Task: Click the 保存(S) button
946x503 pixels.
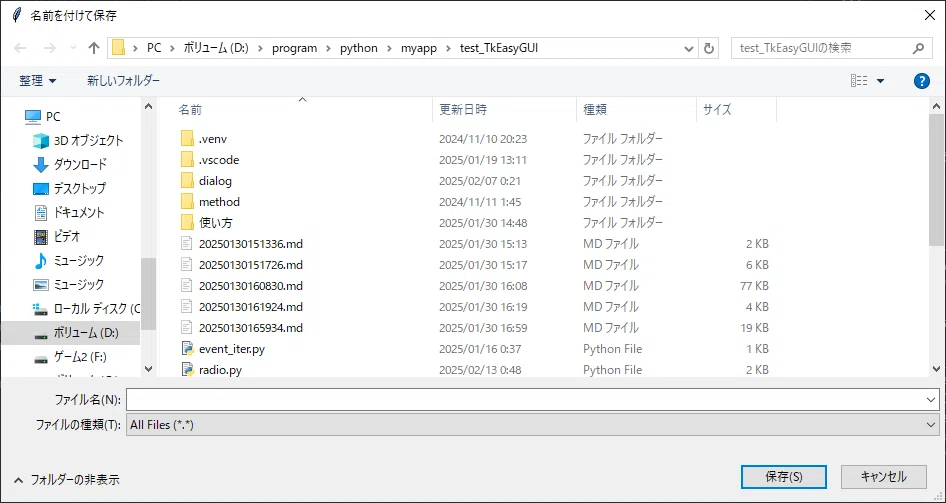Action: 784,476
